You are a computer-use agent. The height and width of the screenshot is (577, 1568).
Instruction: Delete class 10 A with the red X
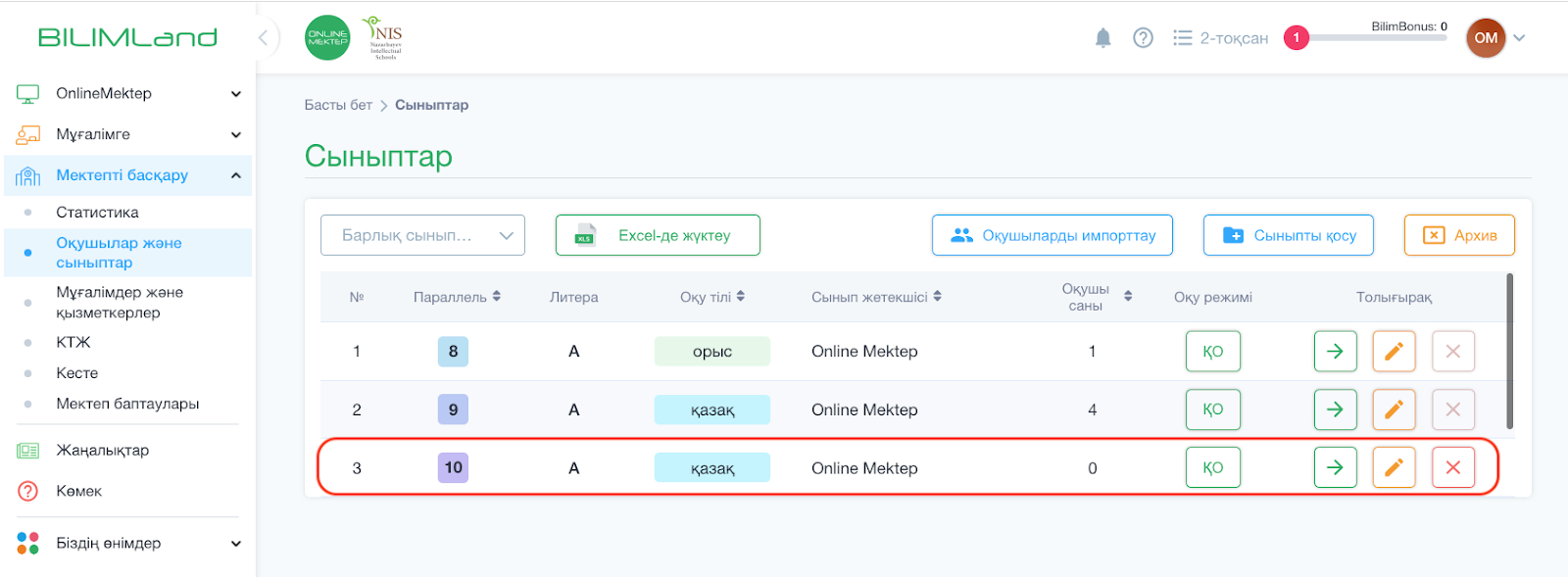point(1452,467)
